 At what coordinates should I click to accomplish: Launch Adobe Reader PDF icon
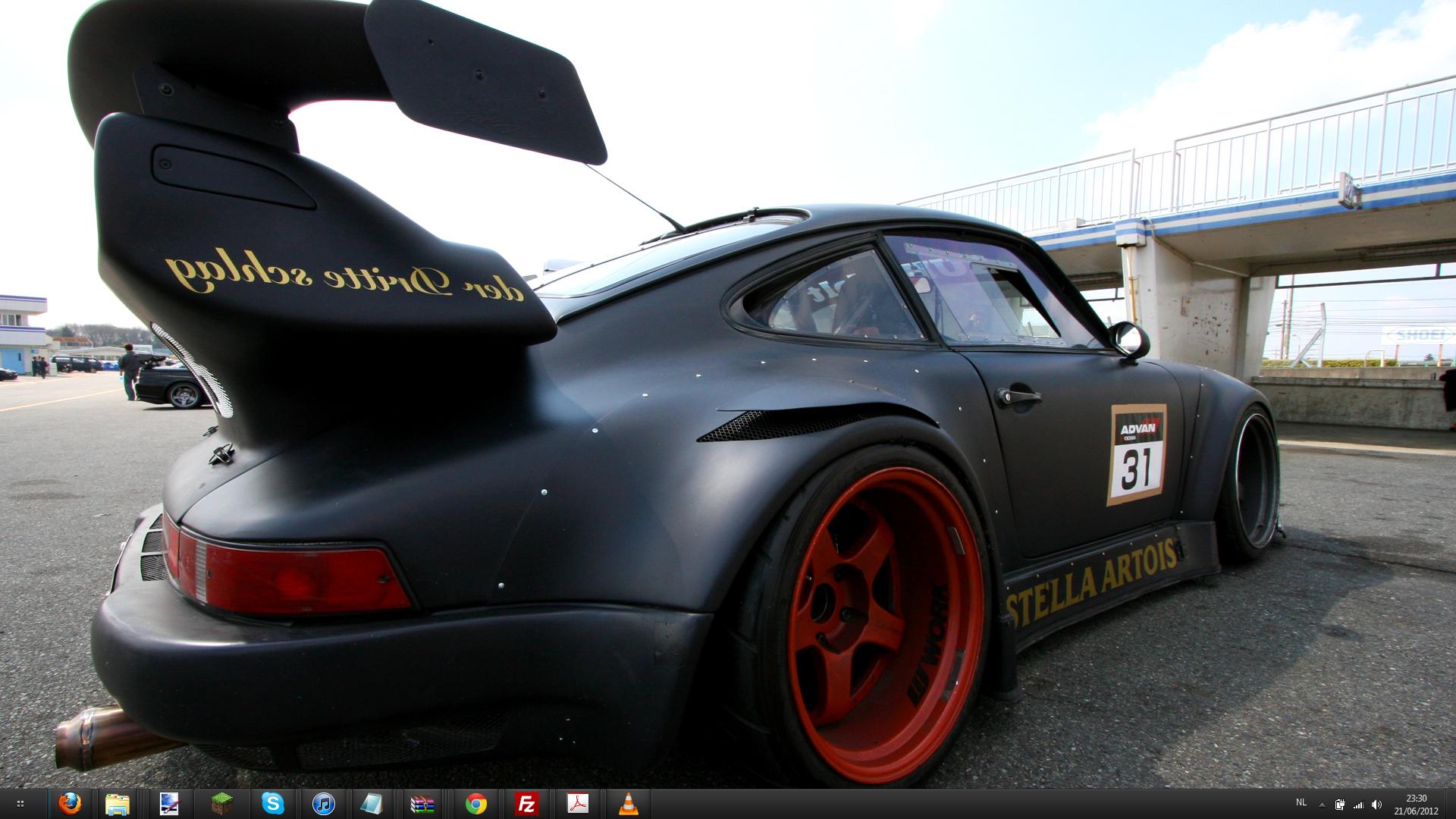578,804
